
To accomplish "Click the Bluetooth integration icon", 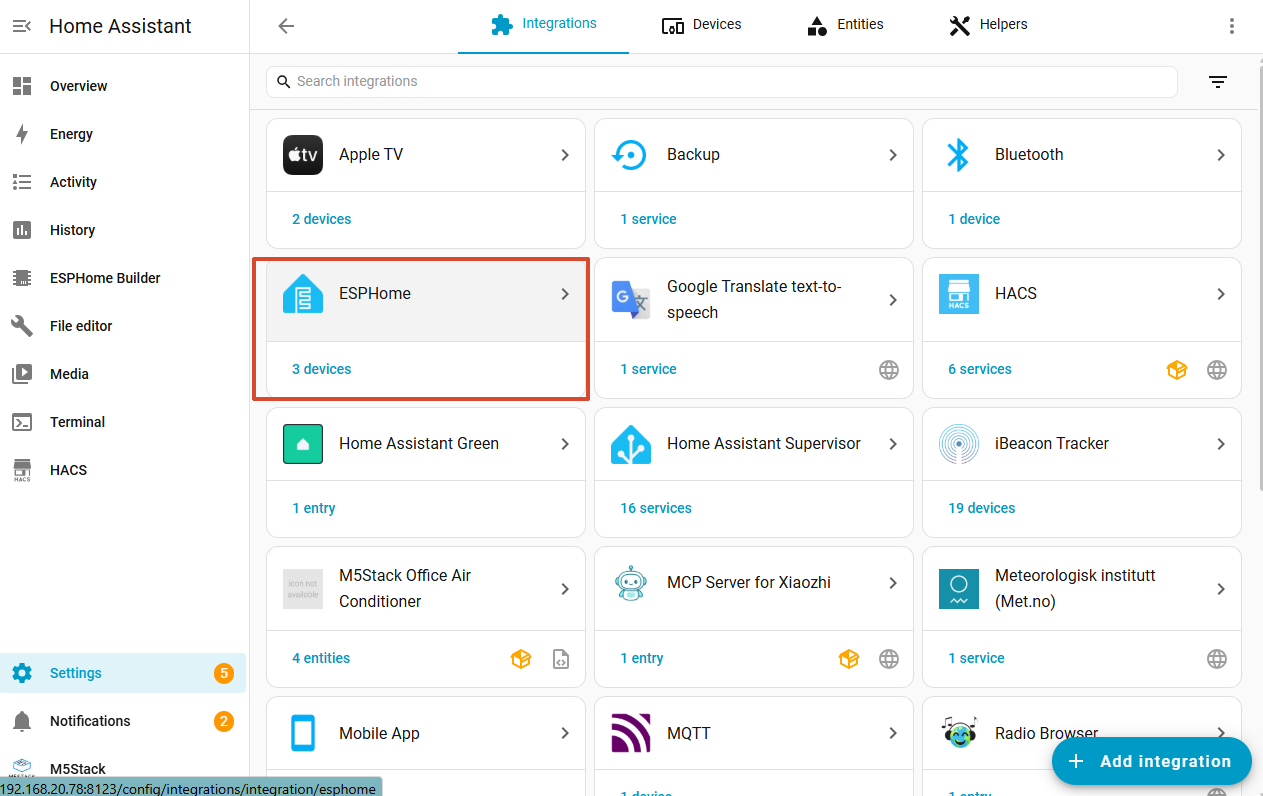I will pos(958,155).
